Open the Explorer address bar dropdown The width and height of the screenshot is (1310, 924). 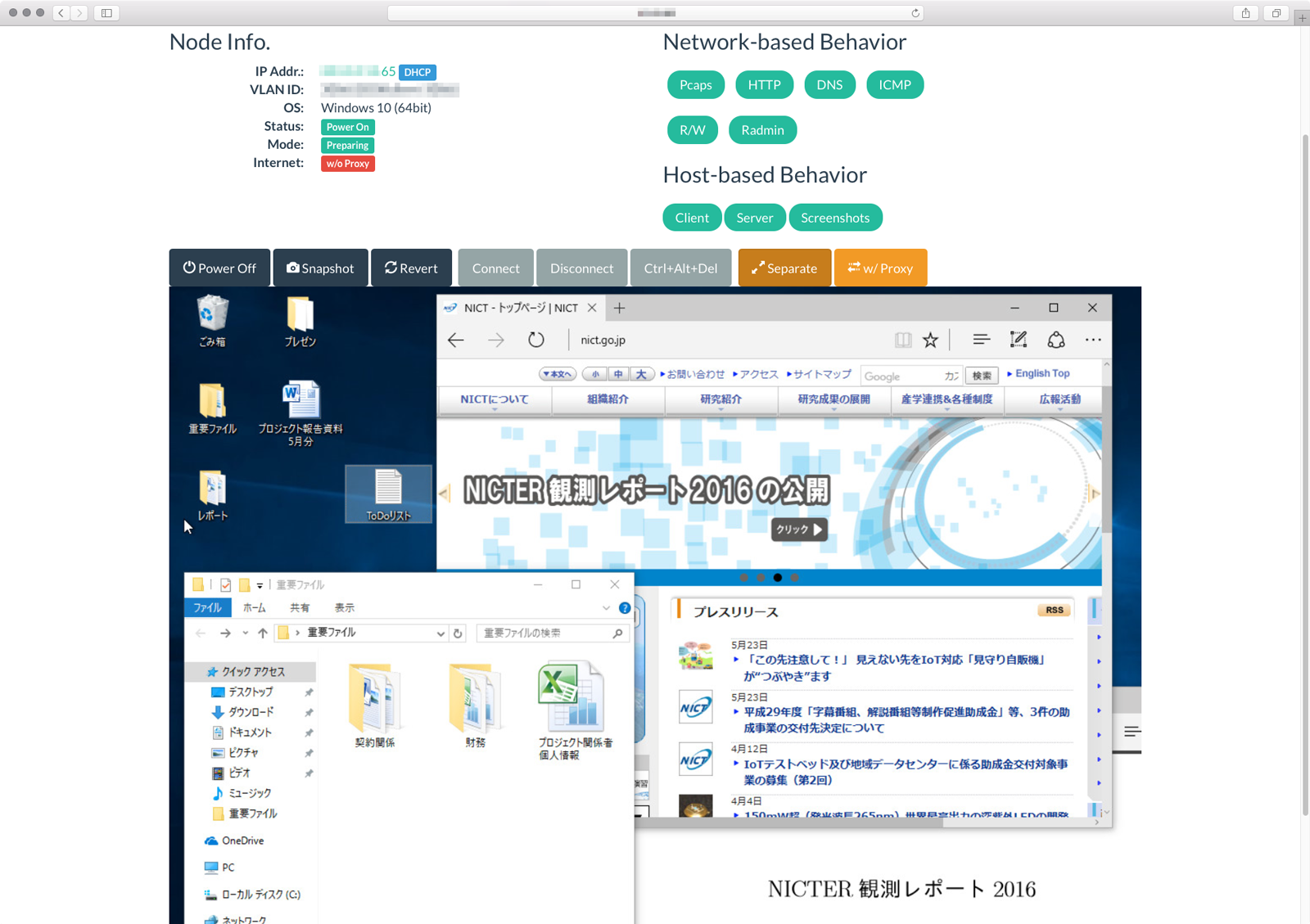[x=440, y=633]
